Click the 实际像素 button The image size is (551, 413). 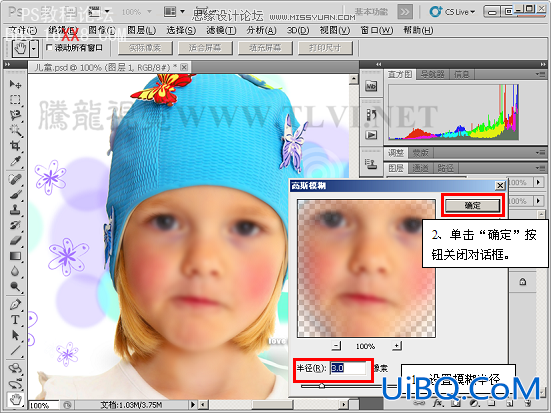(x=145, y=47)
